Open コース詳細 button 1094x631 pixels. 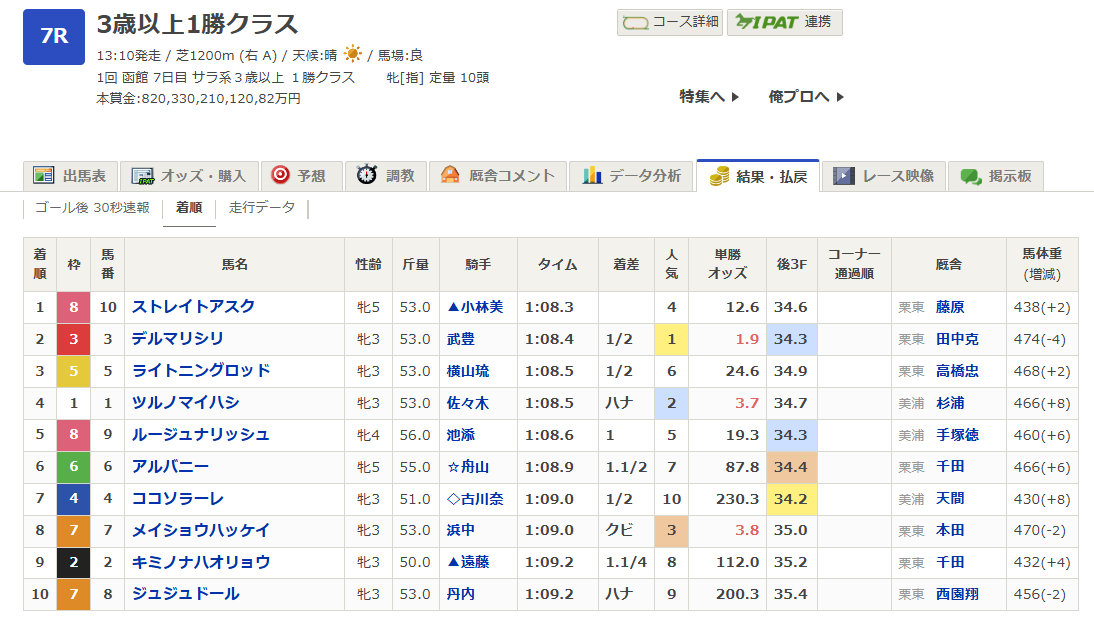[x=670, y=22]
